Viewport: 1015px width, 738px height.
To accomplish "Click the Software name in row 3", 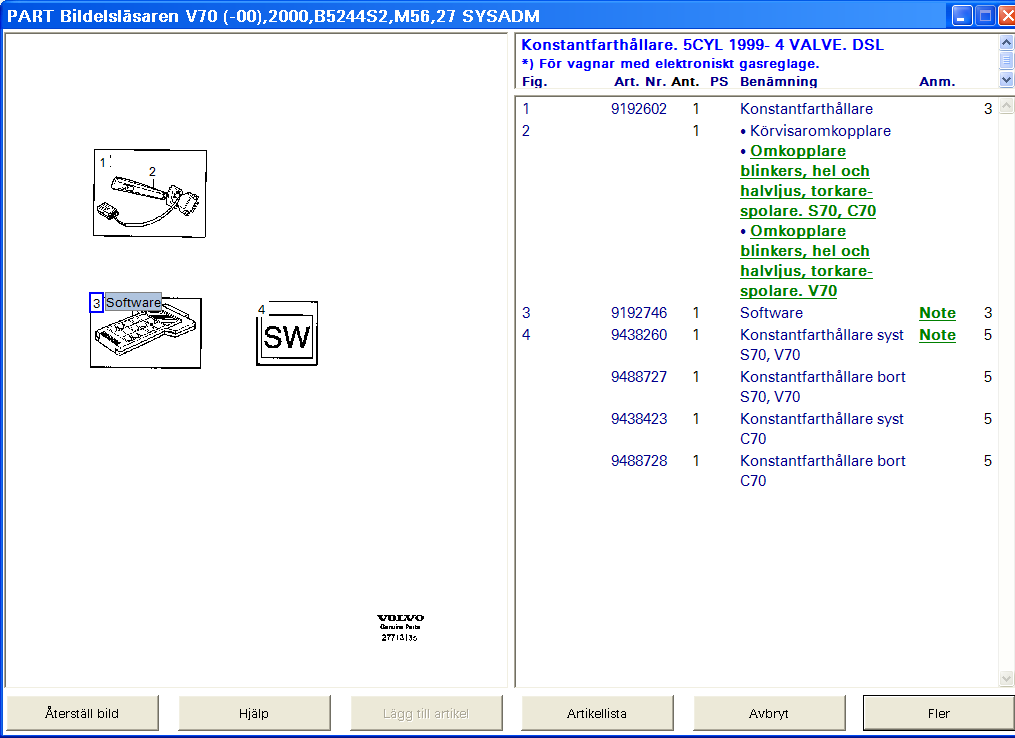I will (771, 313).
